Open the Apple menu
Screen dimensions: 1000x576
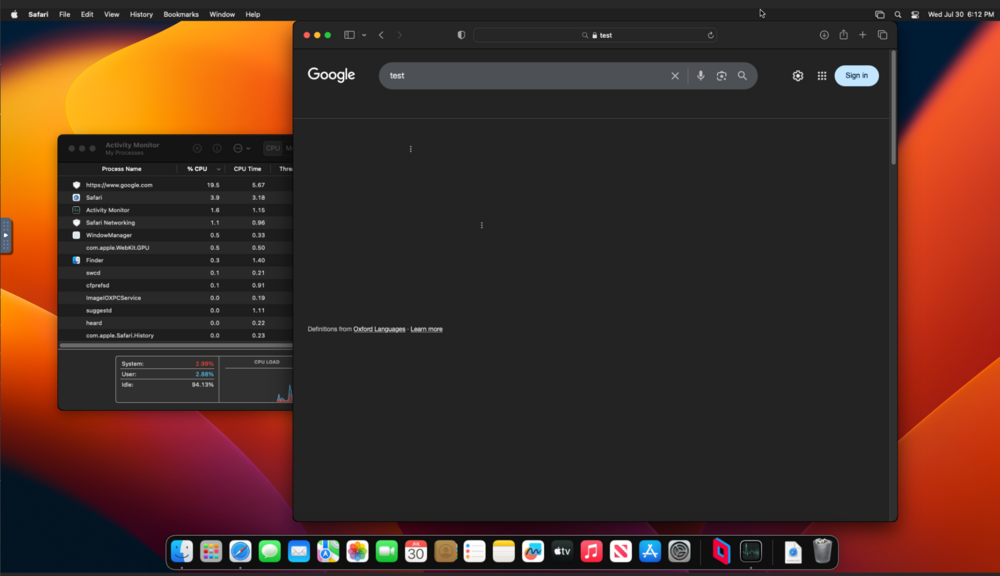coord(14,14)
